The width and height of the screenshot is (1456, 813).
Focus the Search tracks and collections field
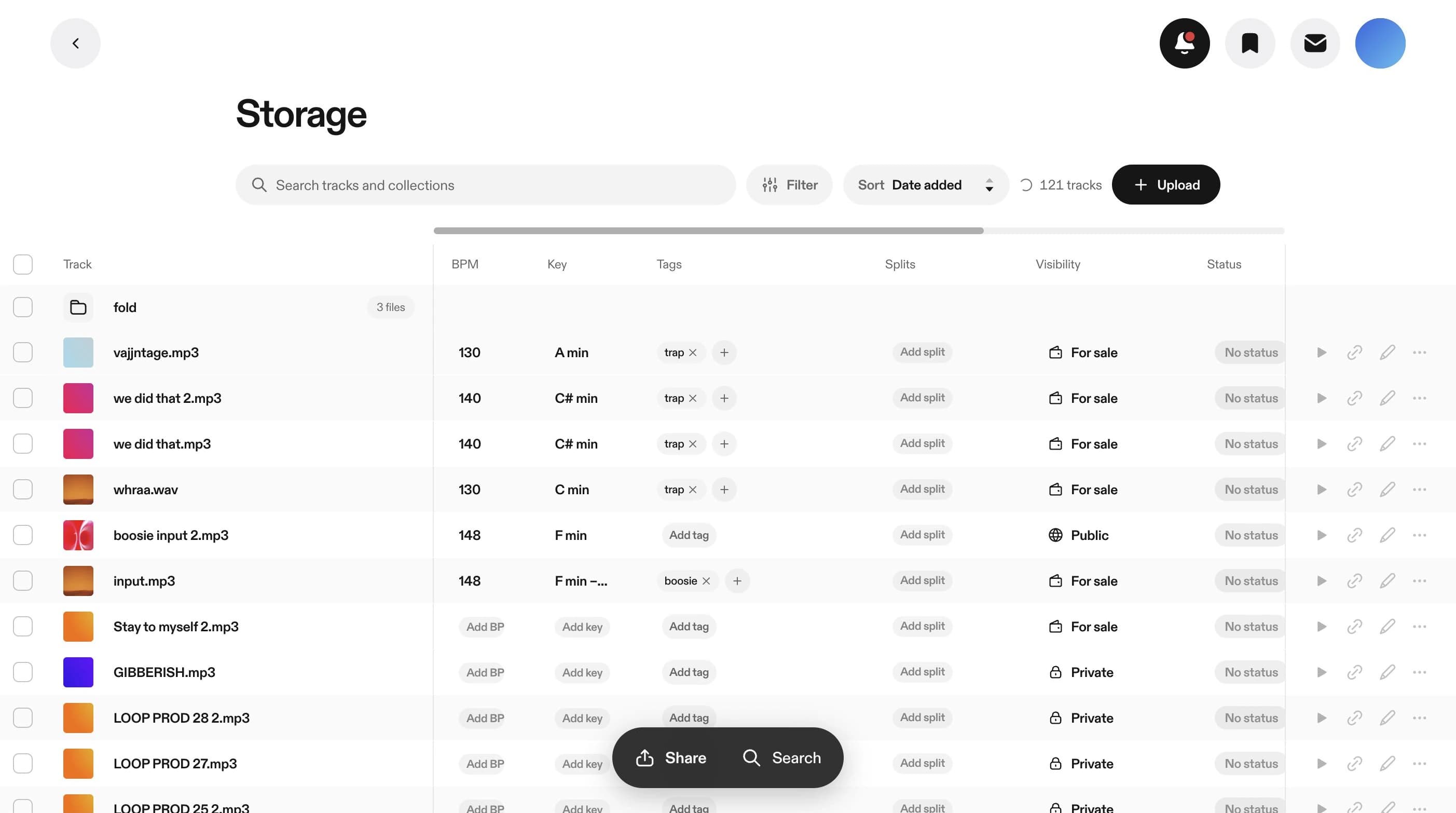[486, 185]
